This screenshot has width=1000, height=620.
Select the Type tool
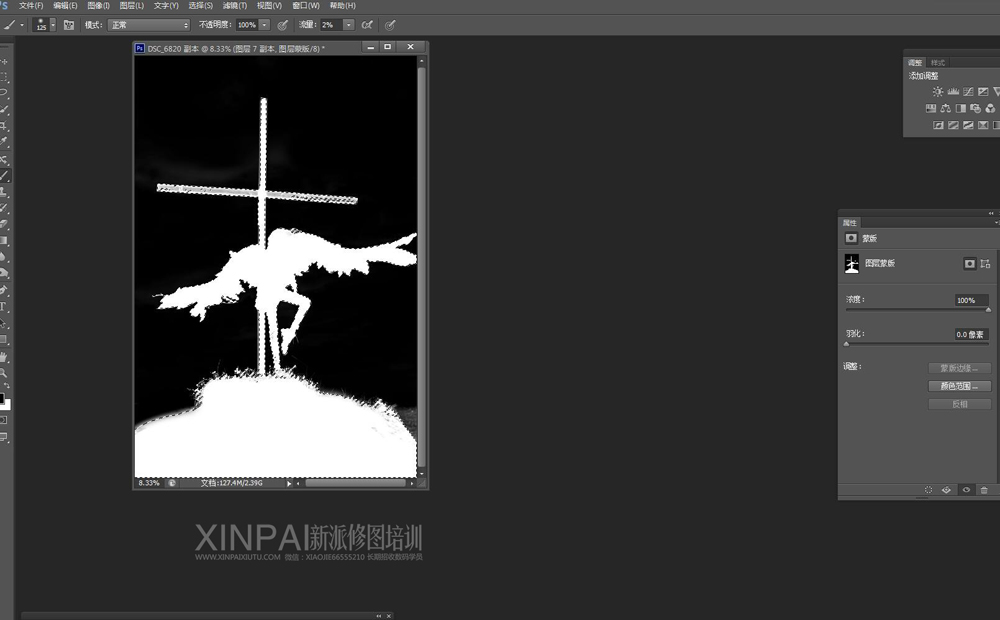[x=4, y=307]
